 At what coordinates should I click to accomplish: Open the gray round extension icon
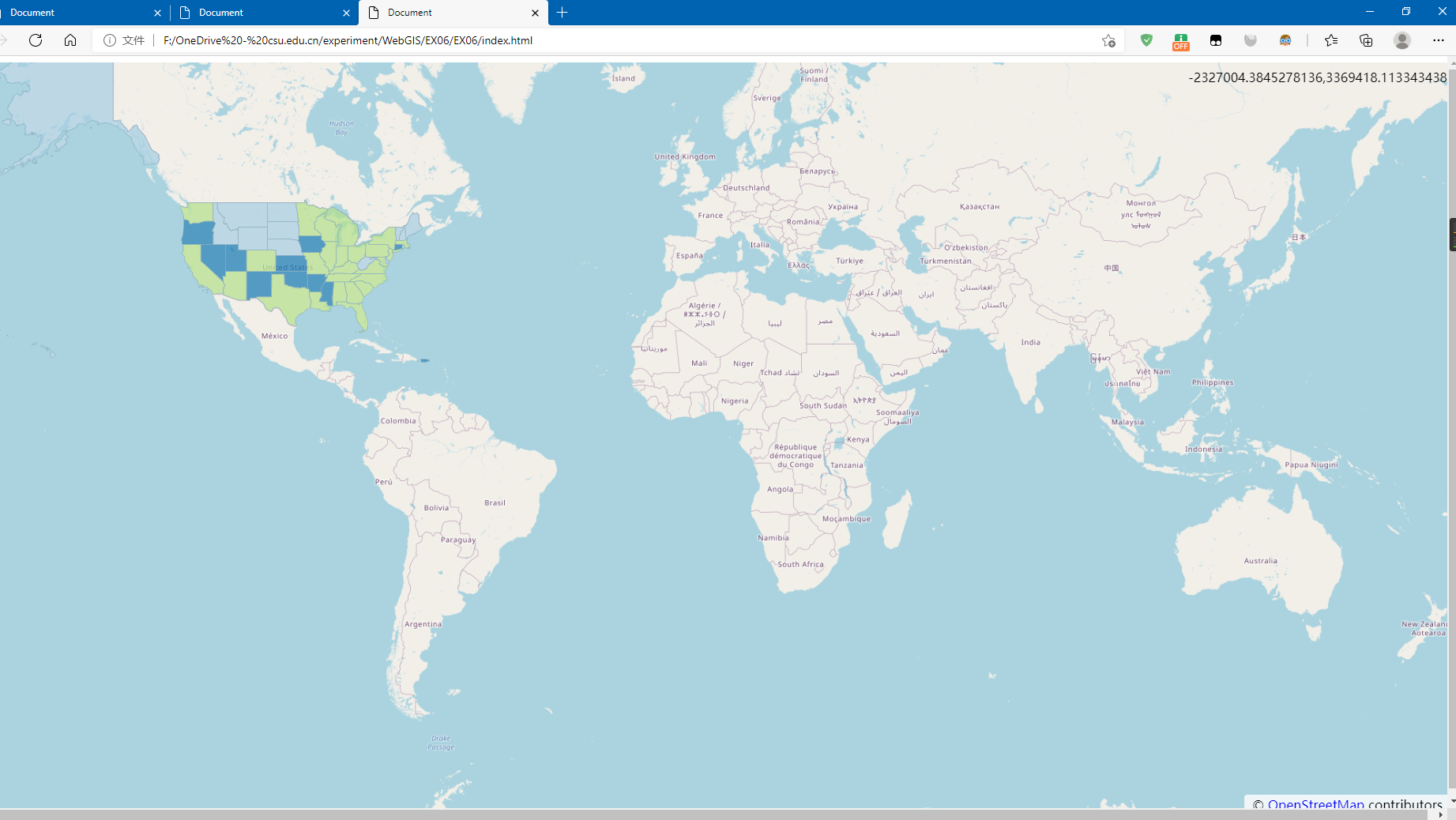coord(1251,40)
